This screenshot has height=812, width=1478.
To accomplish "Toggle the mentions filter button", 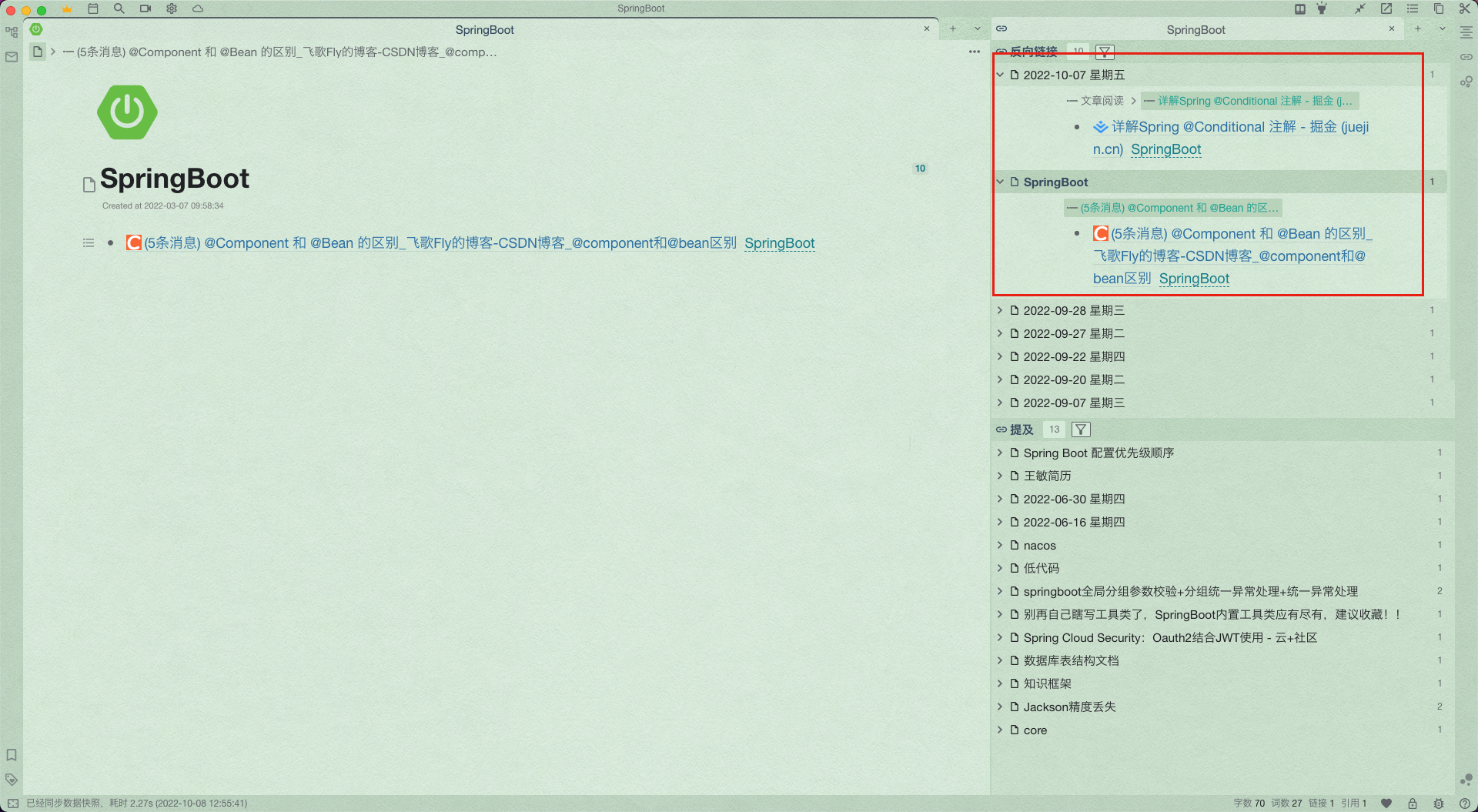I will point(1081,429).
